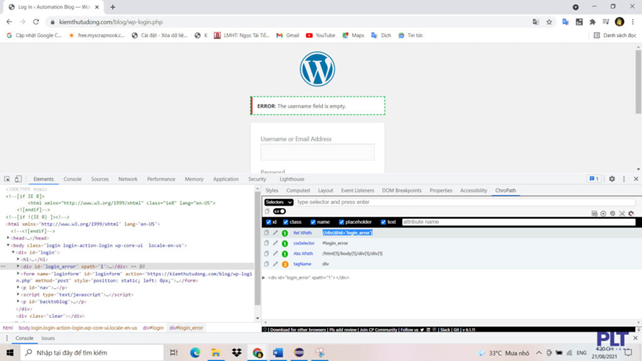Expand the p id="nav" node
The width and height of the screenshot is (642, 361).
pos(18,287)
